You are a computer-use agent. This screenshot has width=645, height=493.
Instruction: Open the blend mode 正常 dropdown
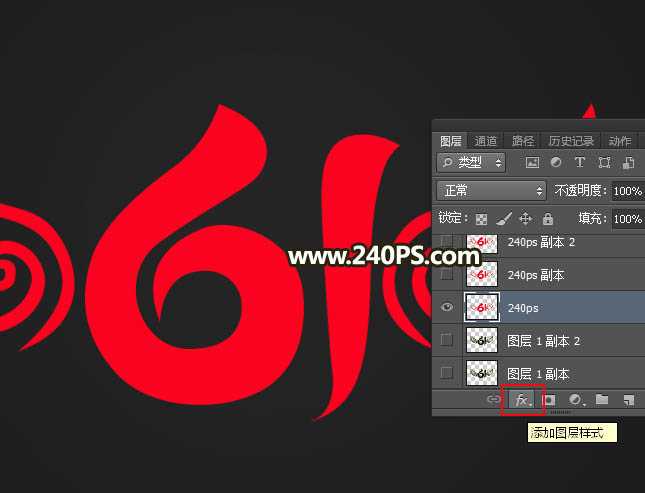(x=492, y=190)
